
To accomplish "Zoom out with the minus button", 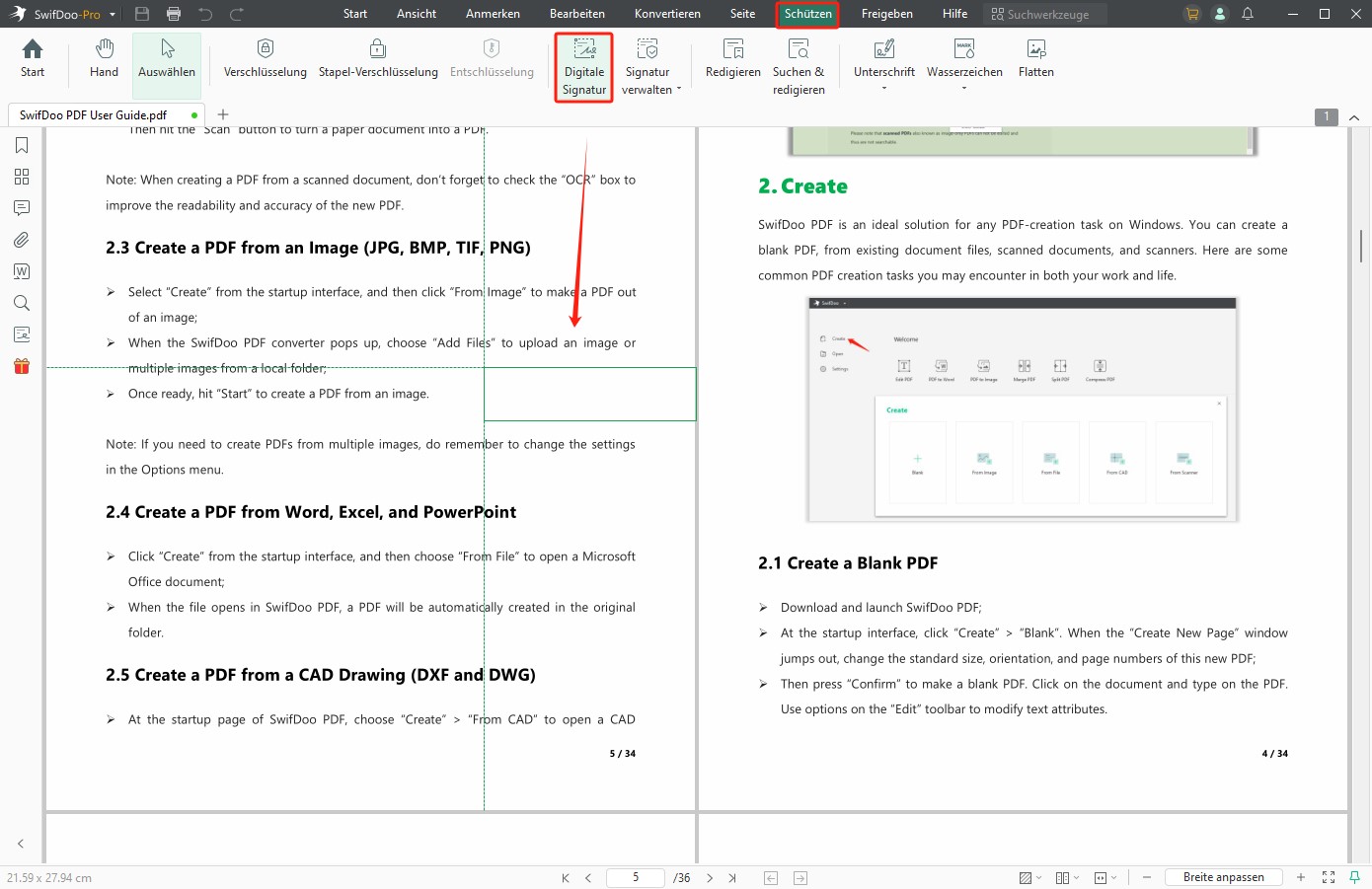I will tap(1147, 877).
